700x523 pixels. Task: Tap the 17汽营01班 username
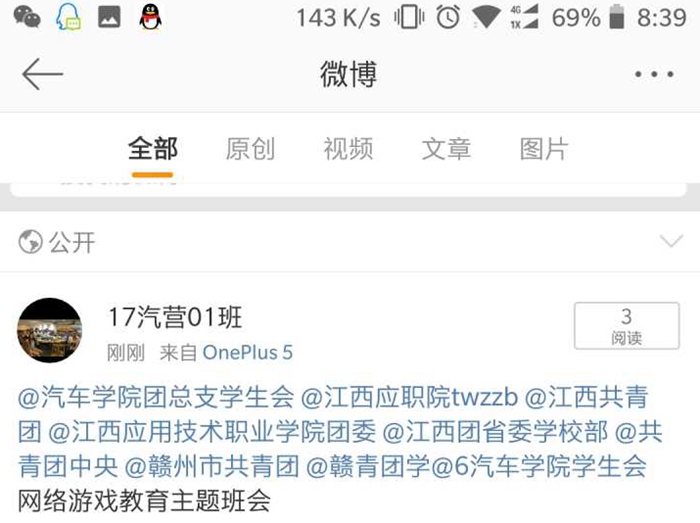[175, 317]
